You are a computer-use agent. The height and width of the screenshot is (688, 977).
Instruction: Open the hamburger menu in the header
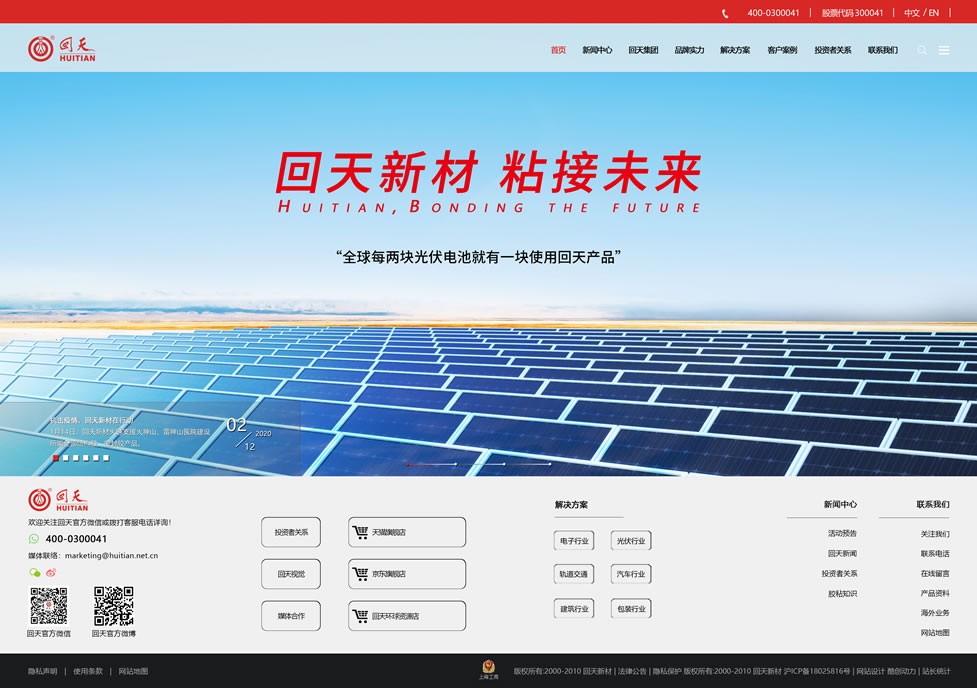coord(944,50)
